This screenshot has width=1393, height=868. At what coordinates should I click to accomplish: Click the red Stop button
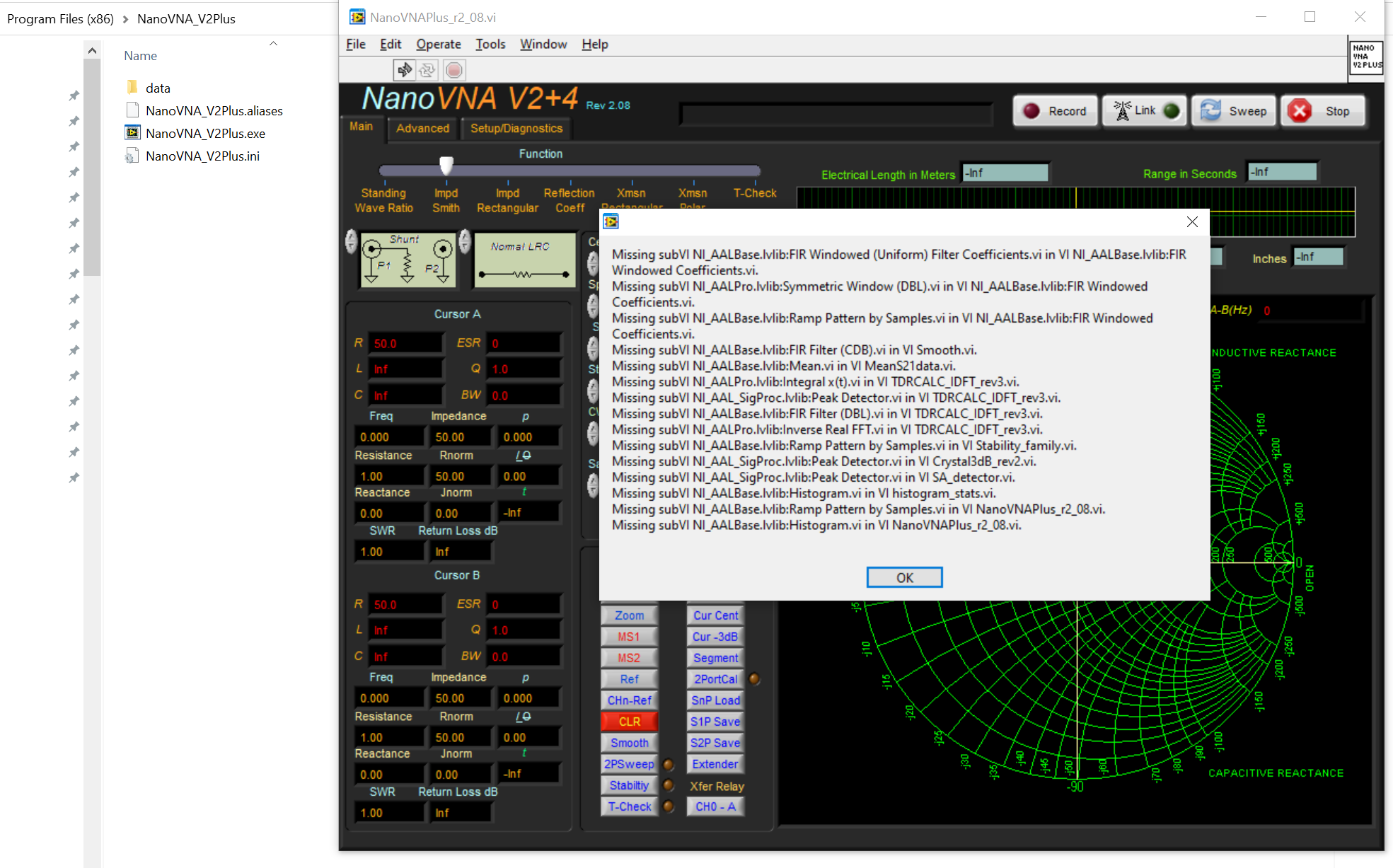coord(1323,111)
